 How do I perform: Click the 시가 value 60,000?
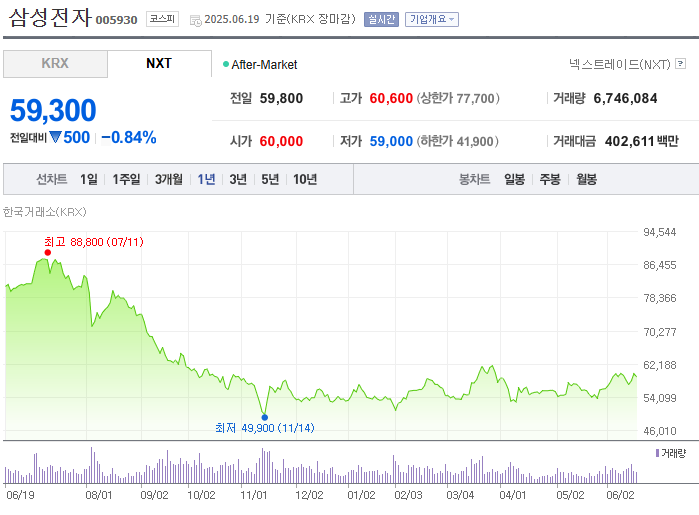(281, 141)
